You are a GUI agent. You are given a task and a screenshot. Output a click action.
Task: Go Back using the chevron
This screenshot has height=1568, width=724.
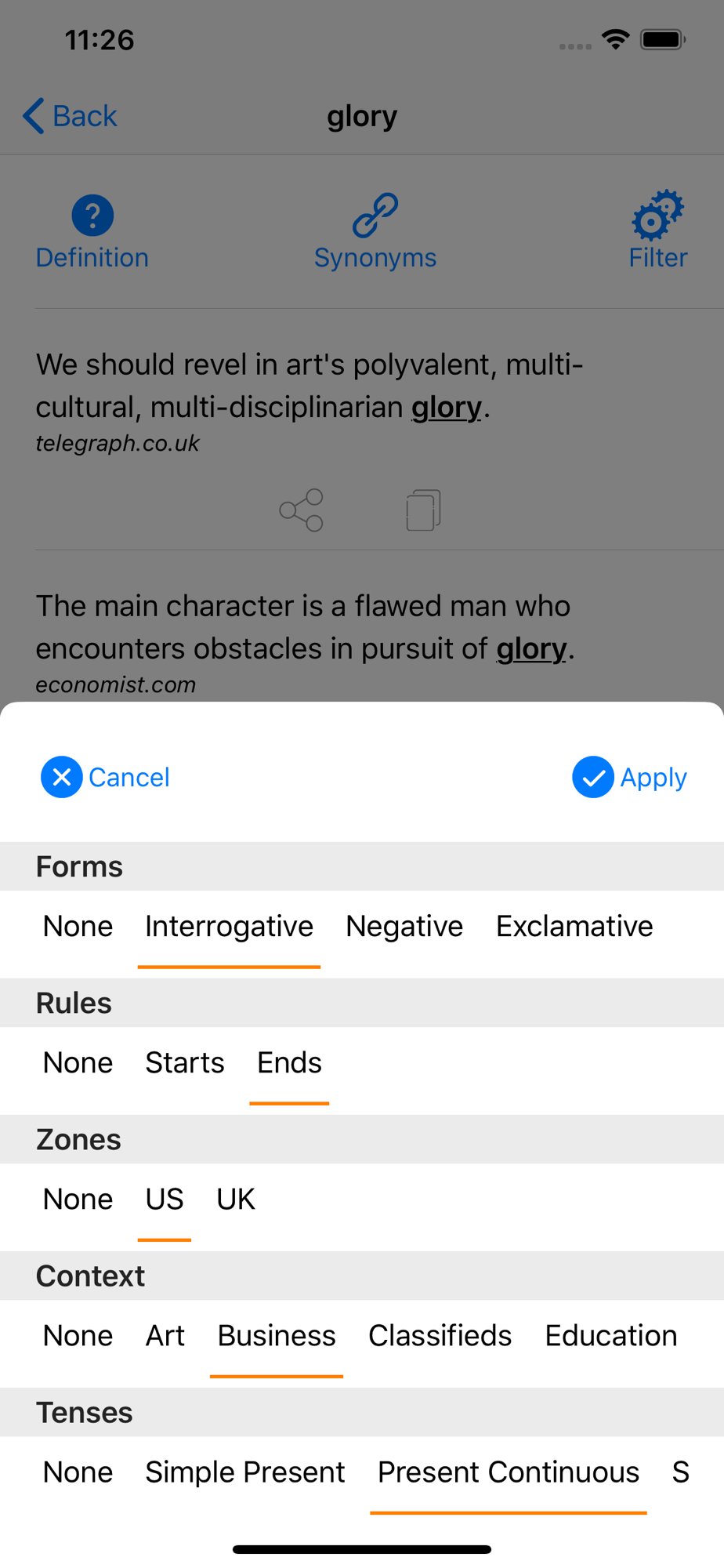pyautogui.click(x=33, y=116)
